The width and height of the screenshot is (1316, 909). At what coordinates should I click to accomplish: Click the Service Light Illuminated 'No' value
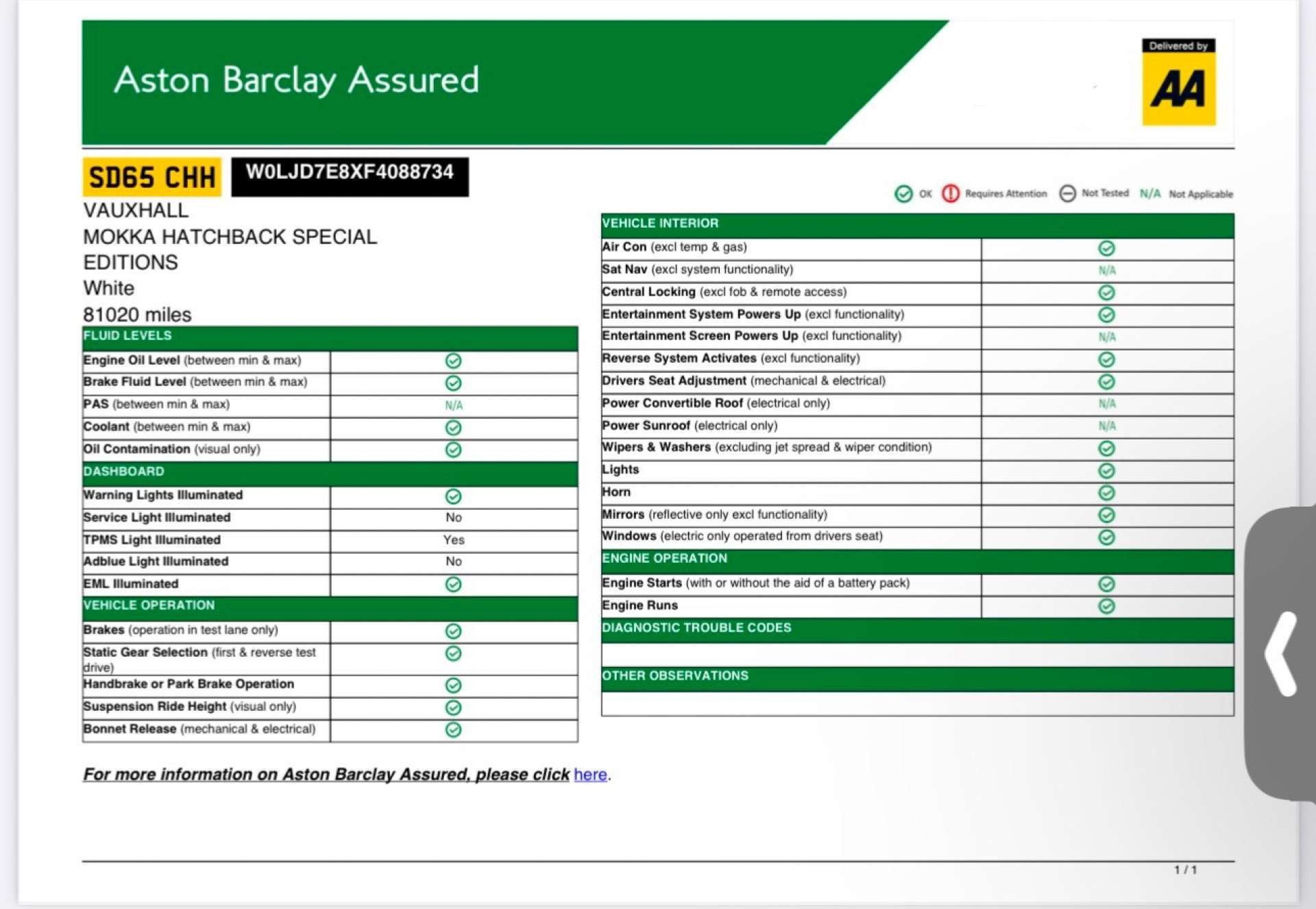coord(454,518)
